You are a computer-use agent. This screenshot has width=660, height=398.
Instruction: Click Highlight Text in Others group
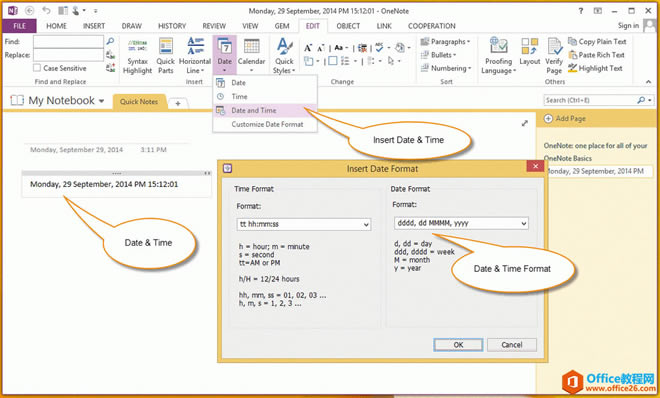click(595, 68)
